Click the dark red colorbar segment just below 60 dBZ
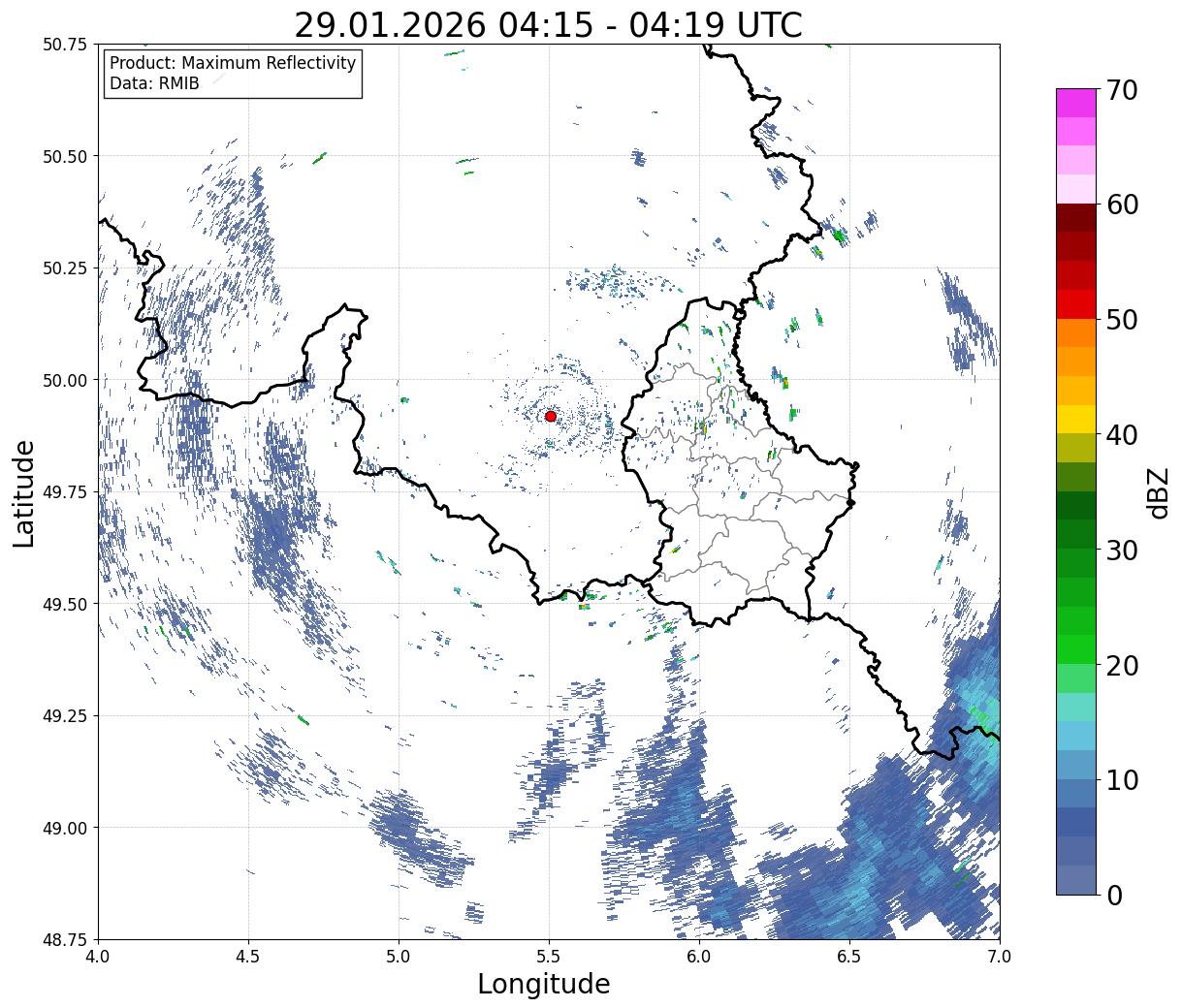This screenshot has width=1182, height=1008. click(1075, 218)
